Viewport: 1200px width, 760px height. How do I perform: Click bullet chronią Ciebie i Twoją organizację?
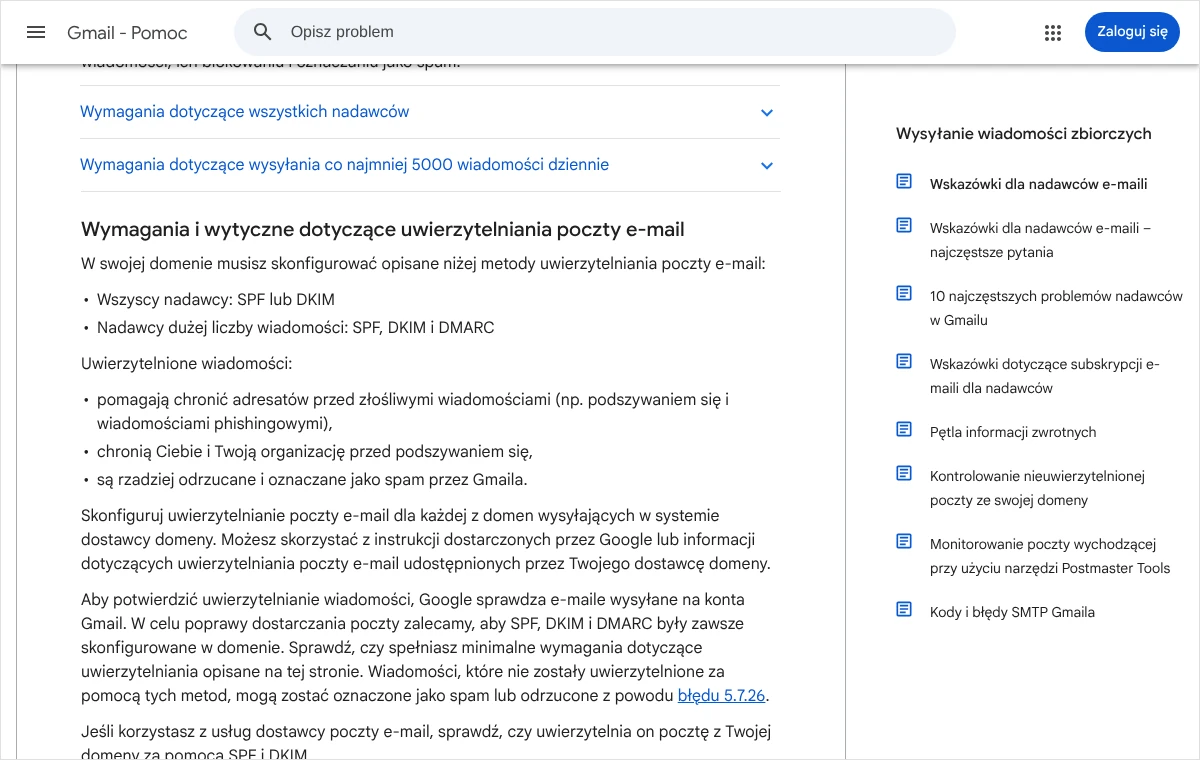point(315,452)
